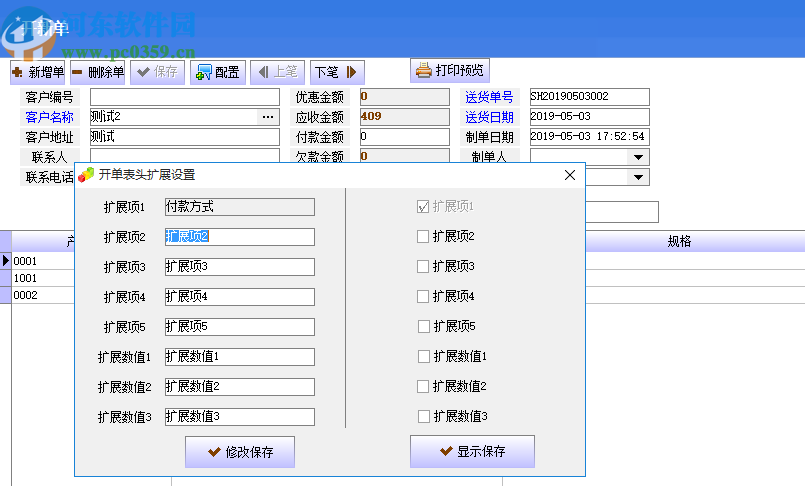This screenshot has width=805, height=486.
Task: Enable the 扩展项4 checkbox
Action: point(423,297)
